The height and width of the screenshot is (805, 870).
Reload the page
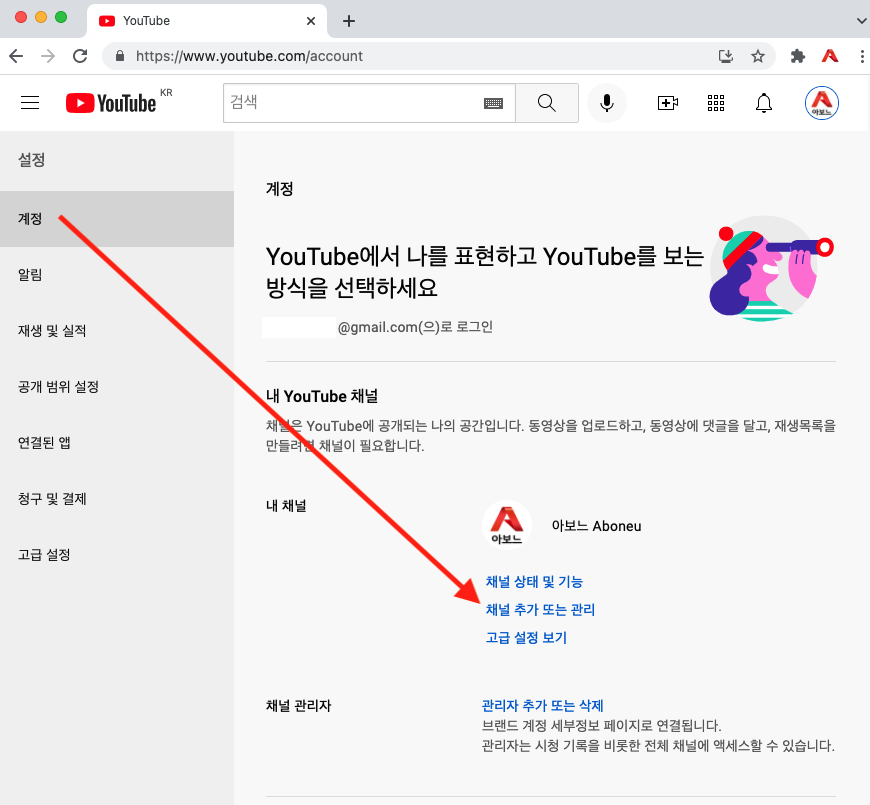tap(80, 55)
